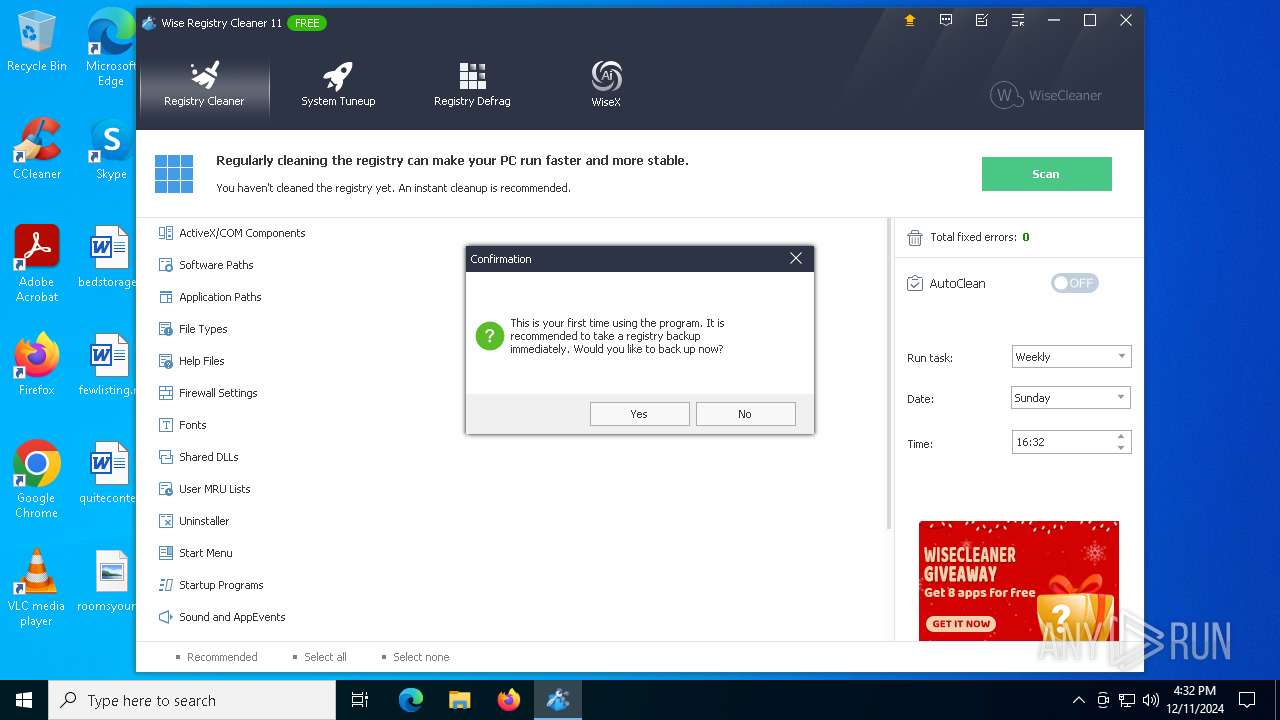The width and height of the screenshot is (1280, 720).
Task: Select the Adobe Acrobat desktop icon
Action: click(x=37, y=265)
